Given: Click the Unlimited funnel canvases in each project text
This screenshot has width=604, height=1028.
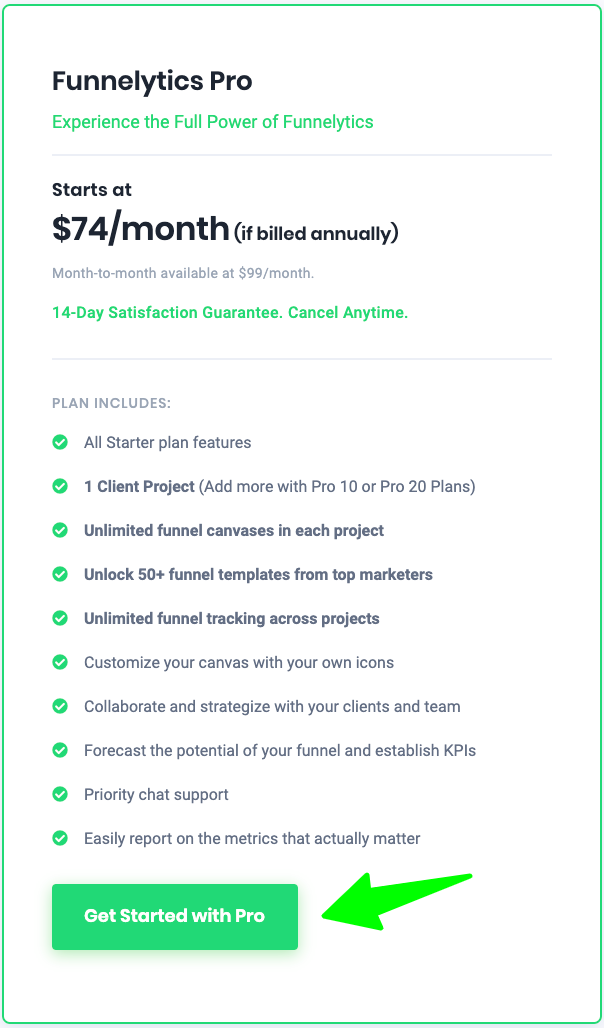Looking at the screenshot, I should pos(234,530).
